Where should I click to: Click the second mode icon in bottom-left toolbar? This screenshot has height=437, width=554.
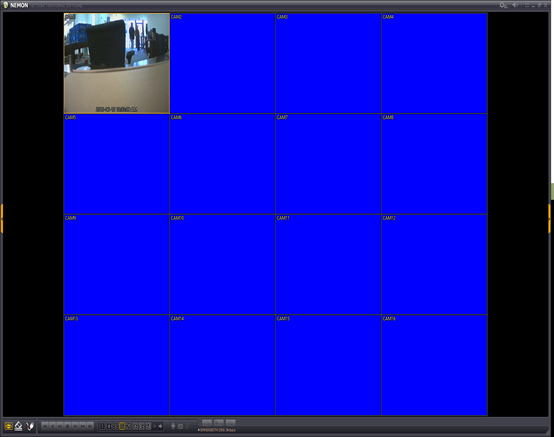pyautogui.click(x=18, y=426)
